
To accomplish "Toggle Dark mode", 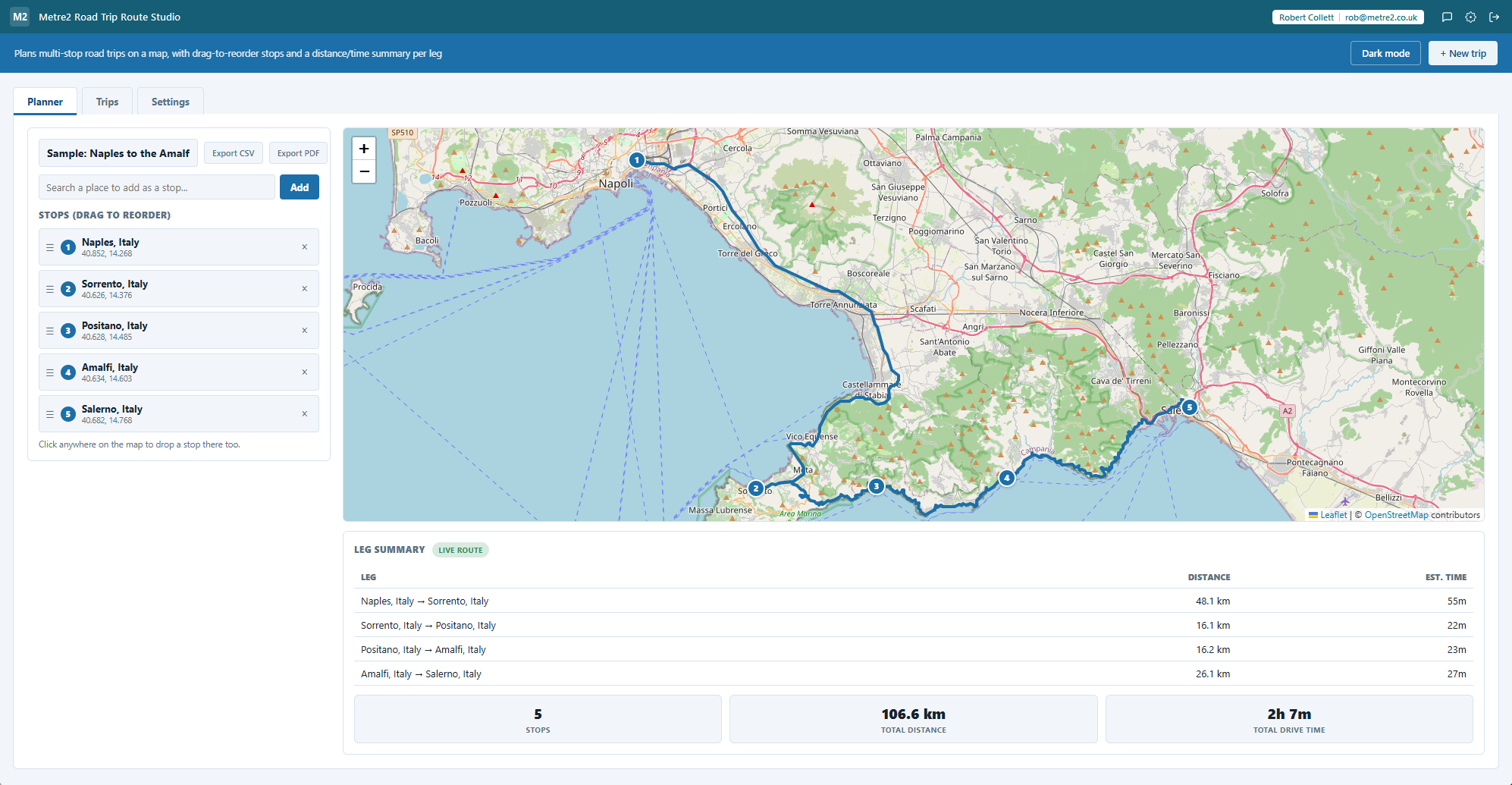I will [x=1385, y=53].
